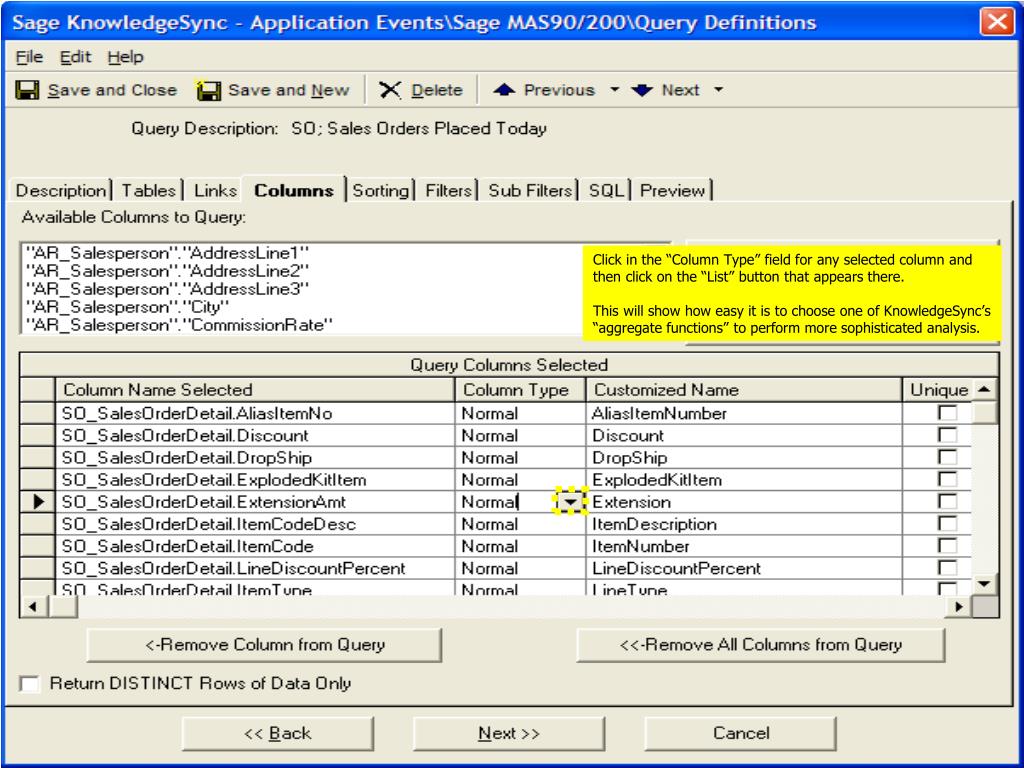Click grid horizontal scrollbar right arrow
Image resolution: width=1024 pixels, height=768 pixels.
(959, 607)
